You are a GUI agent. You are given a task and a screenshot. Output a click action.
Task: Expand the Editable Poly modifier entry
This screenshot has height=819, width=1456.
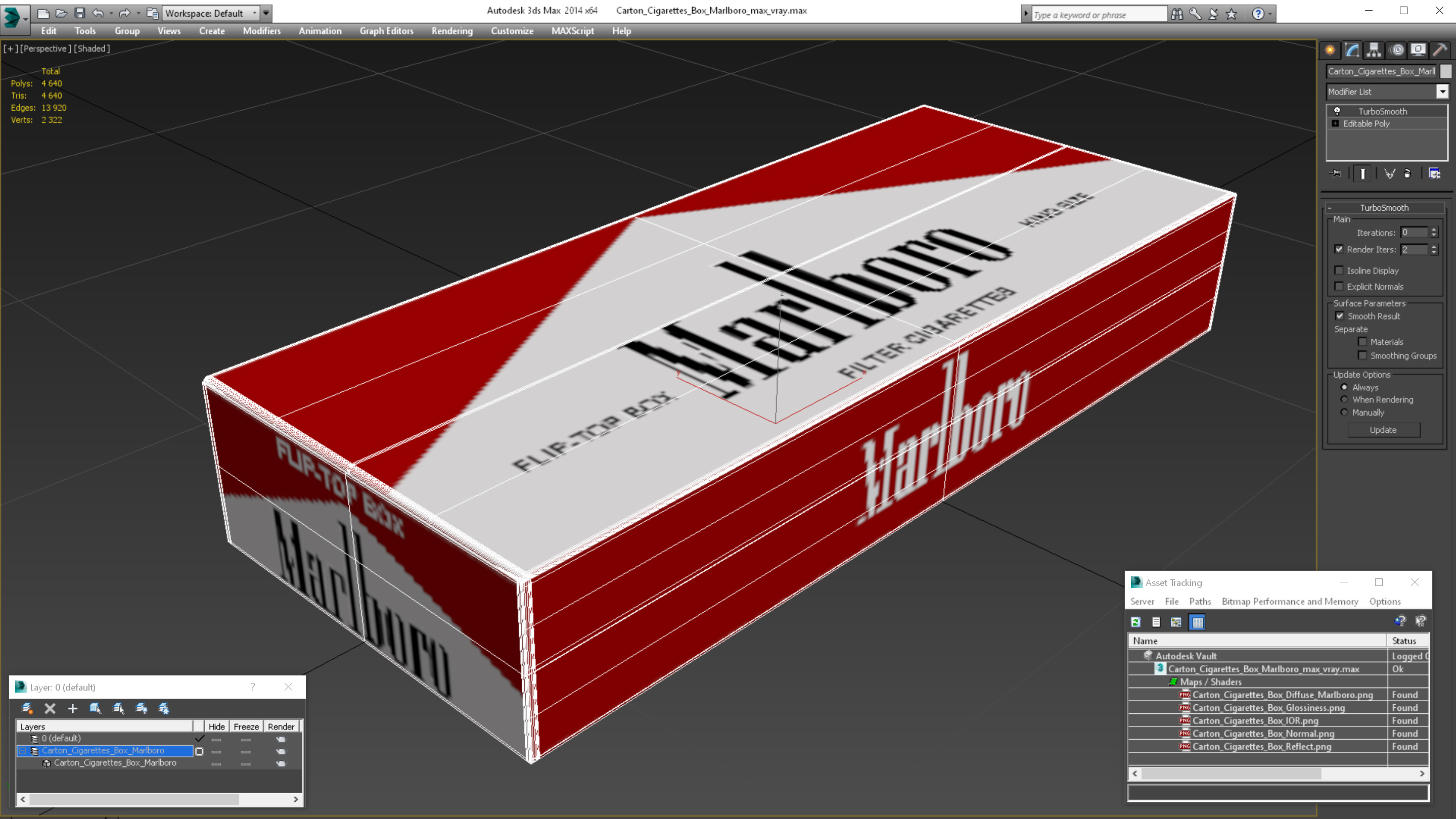[x=1335, y=124]
